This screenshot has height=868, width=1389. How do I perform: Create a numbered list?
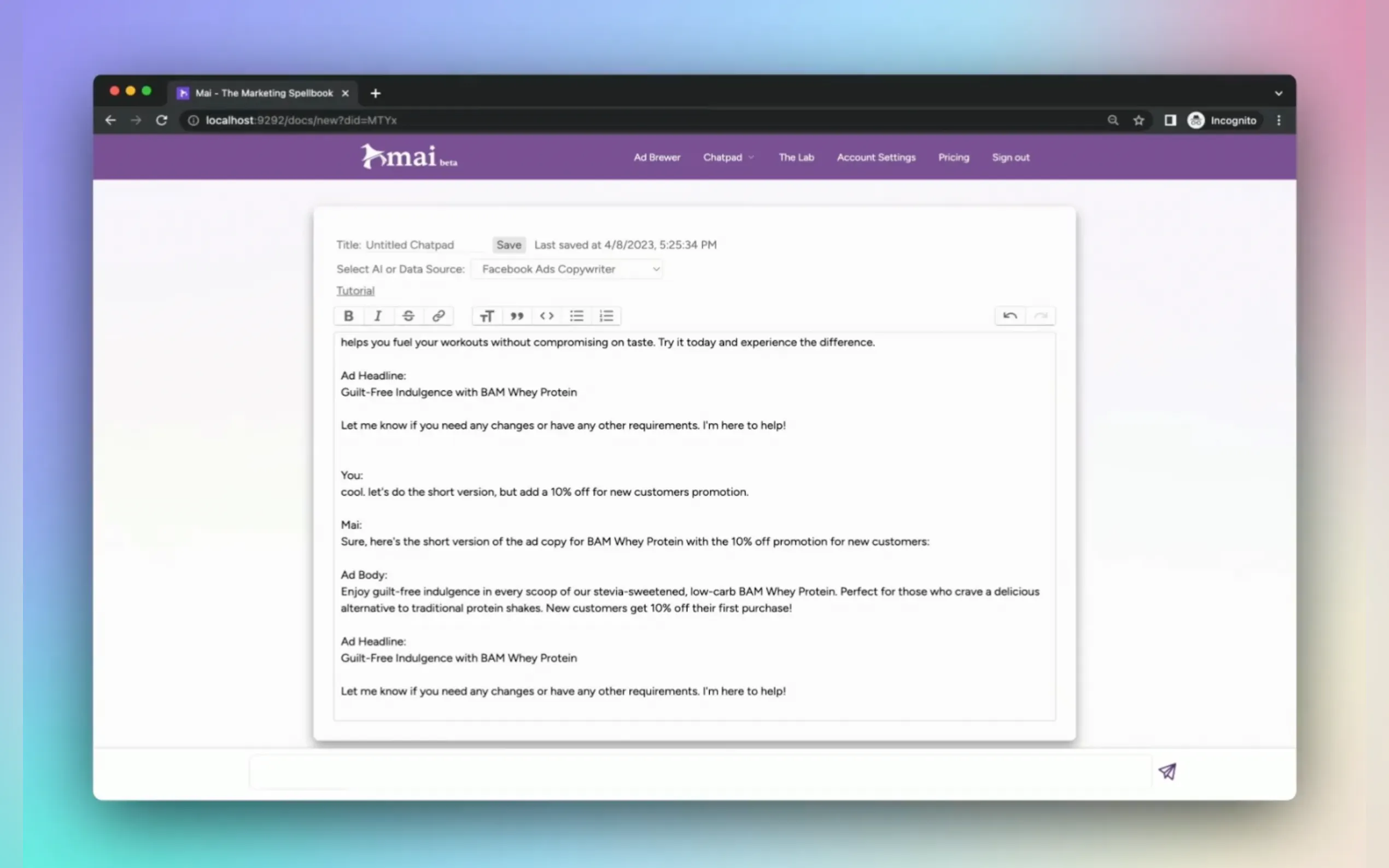coord(606,316)
